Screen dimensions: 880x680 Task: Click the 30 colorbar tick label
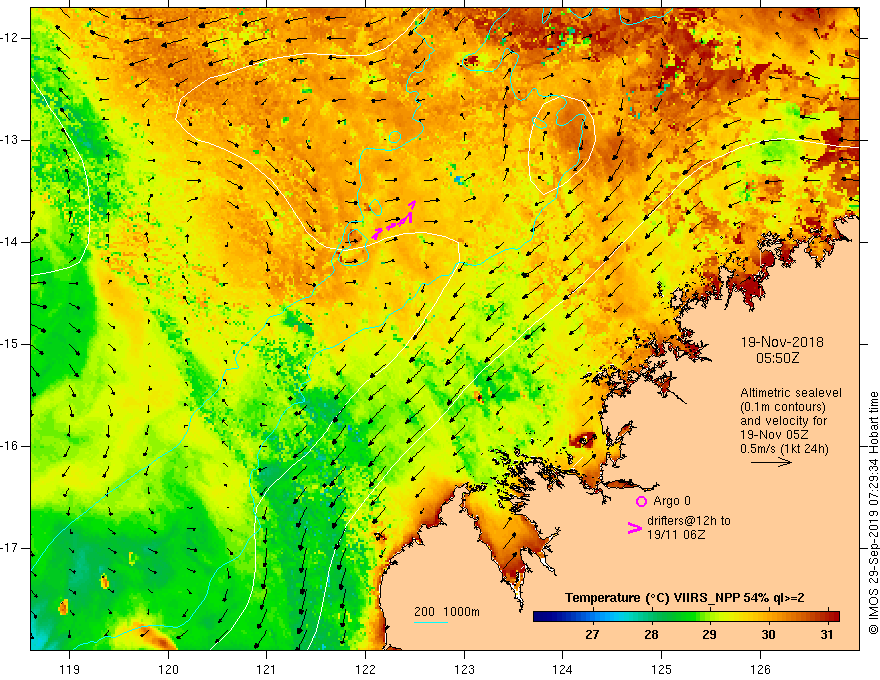(768, 635)
